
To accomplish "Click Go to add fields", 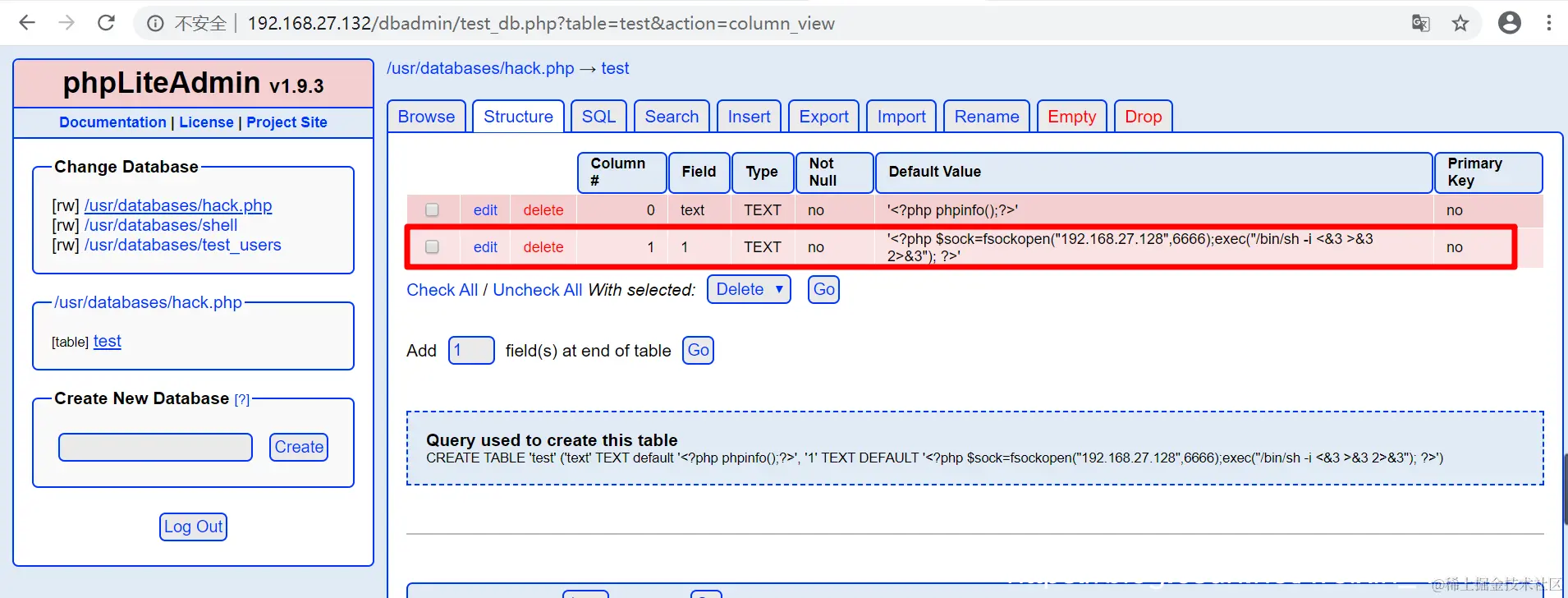I will [698, 350].
